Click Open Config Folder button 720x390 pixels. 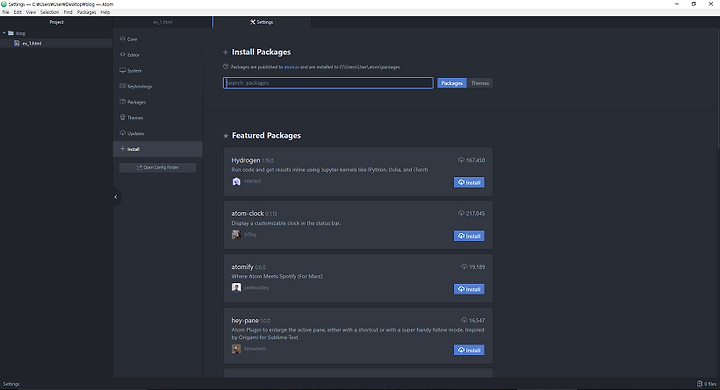[158, 168]
